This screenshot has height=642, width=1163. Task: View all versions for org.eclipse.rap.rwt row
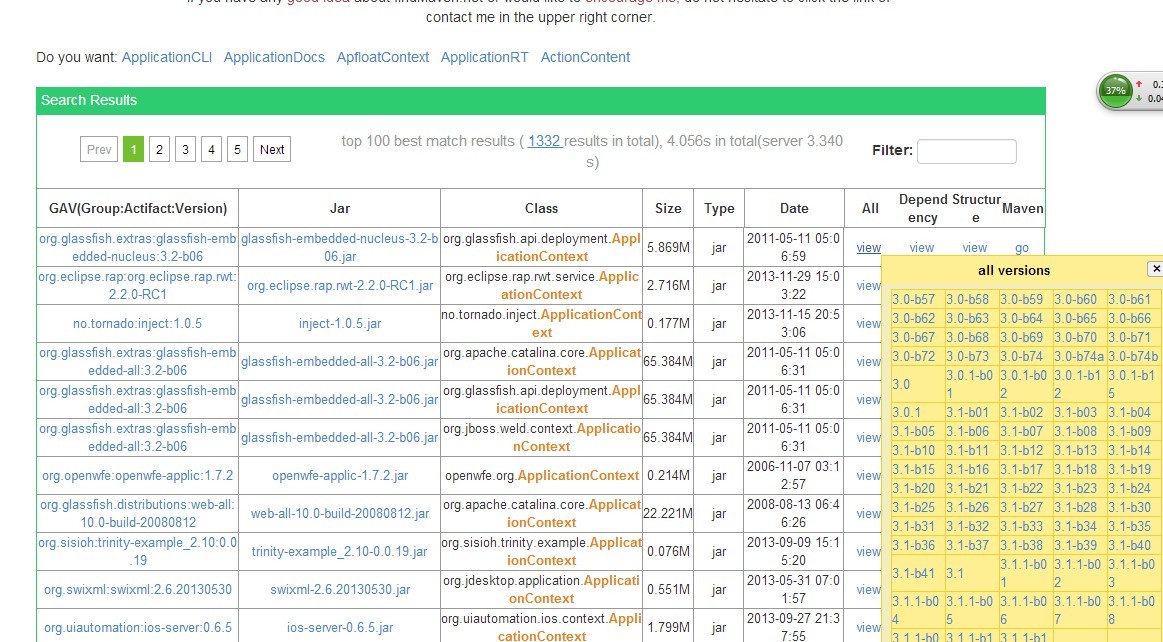click(x=868, y=285)
